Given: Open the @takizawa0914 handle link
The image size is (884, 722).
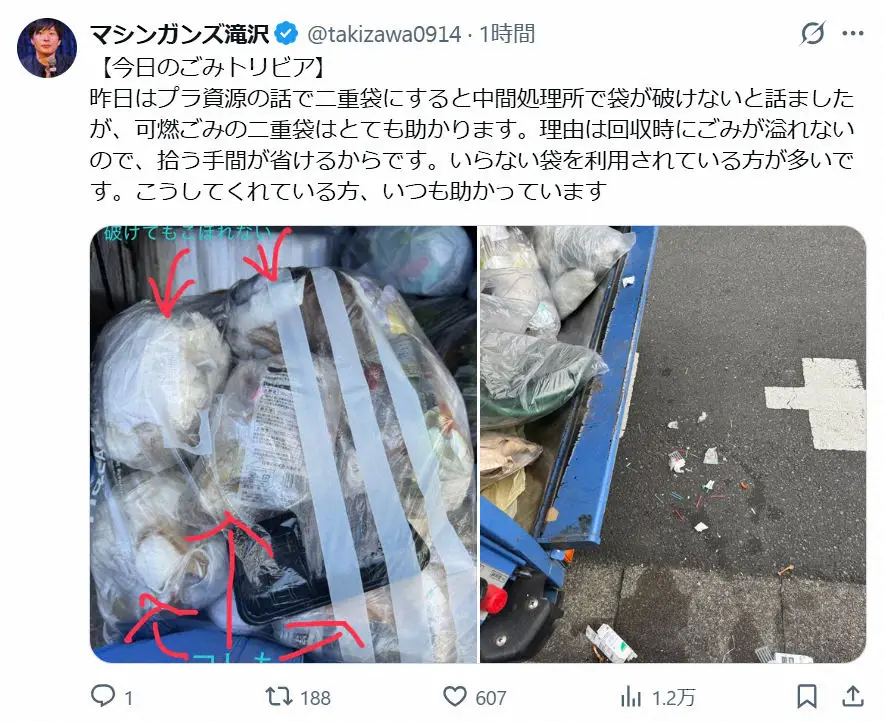Looking at the screenshot, I should [384, 34].
